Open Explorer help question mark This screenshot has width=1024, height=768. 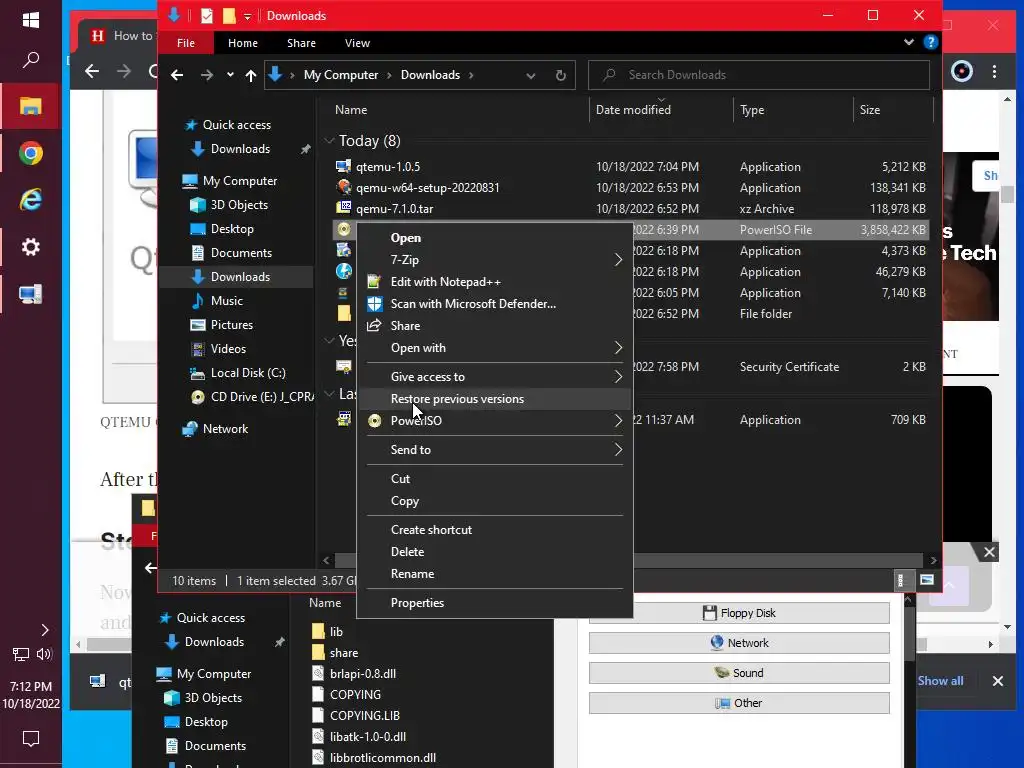[931, 42]
